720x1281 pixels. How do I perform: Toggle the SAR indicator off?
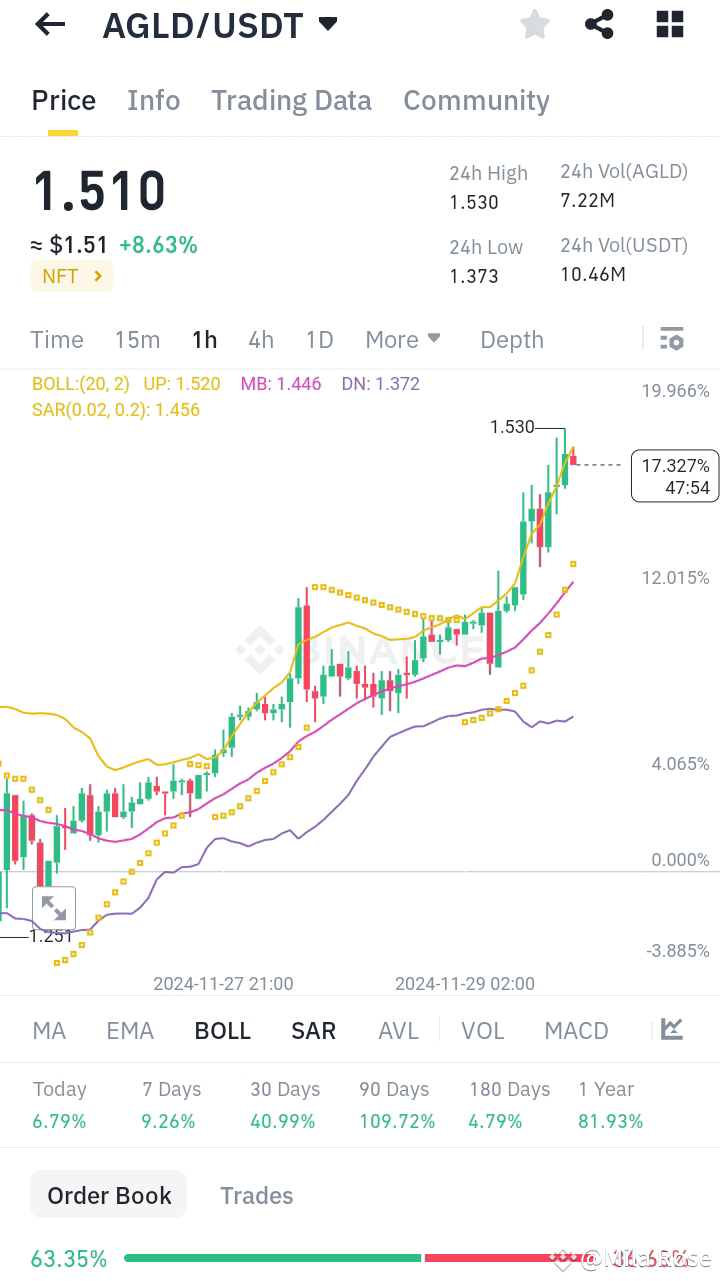pos(313,1029)
